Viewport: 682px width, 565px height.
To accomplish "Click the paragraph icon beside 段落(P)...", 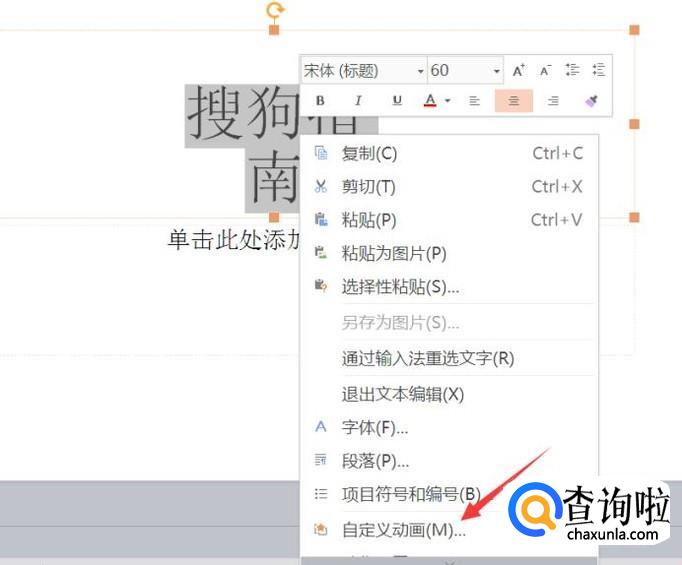I will [x=321, y=460].
